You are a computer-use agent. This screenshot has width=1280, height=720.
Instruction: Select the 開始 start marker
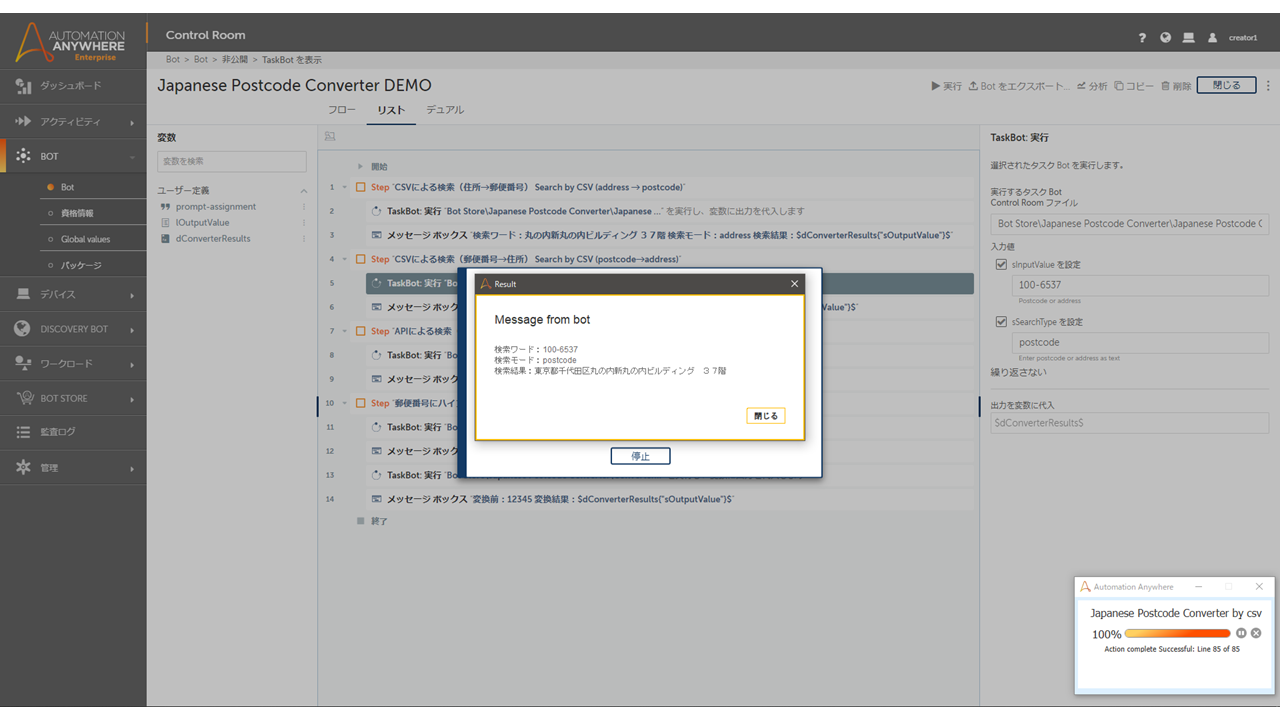(372, 167)
